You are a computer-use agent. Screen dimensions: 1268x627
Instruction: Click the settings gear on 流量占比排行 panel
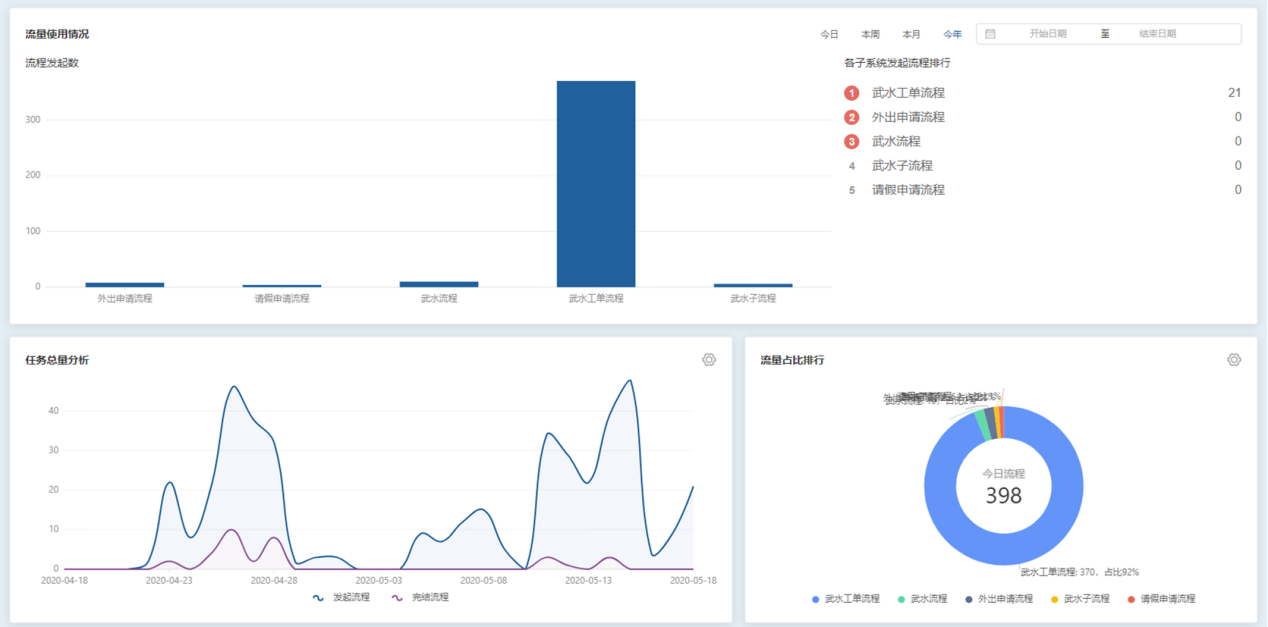(1232, 359)
